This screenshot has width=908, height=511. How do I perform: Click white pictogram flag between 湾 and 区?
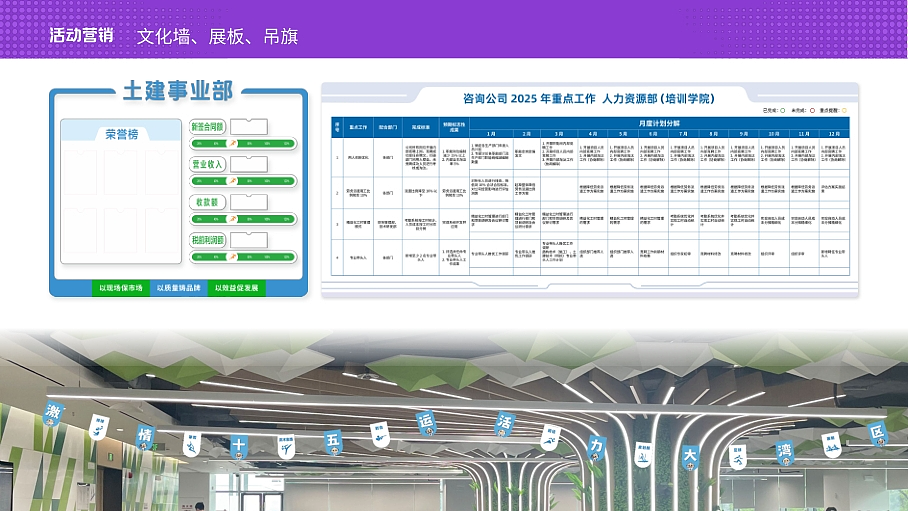point(831,446)
